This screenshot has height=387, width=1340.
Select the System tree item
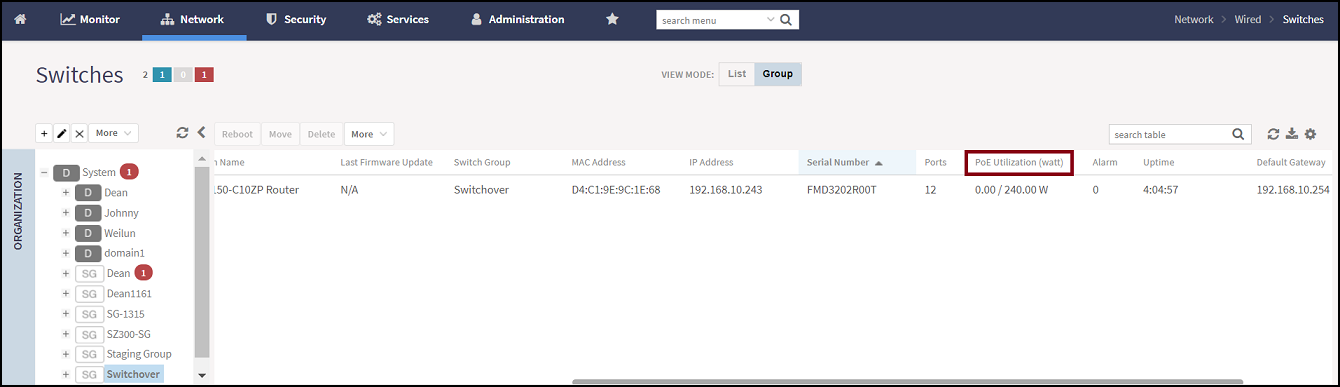tap(99, 172)
